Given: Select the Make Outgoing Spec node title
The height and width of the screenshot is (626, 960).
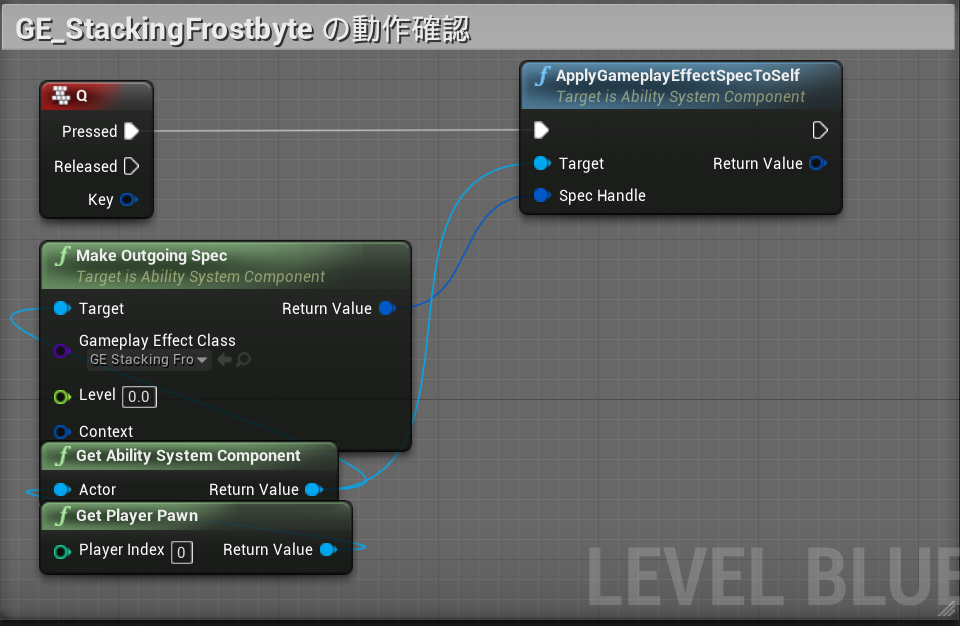Looking at the screenshot, I should (x=151, y=255).
